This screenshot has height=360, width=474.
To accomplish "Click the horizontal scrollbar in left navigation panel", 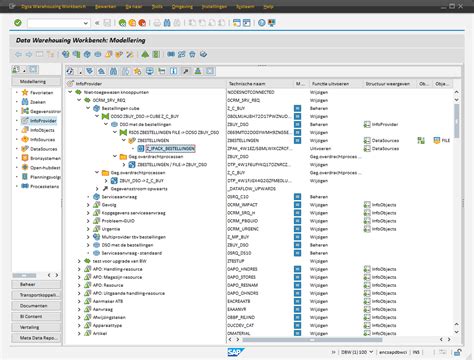I will pos(24,275).
